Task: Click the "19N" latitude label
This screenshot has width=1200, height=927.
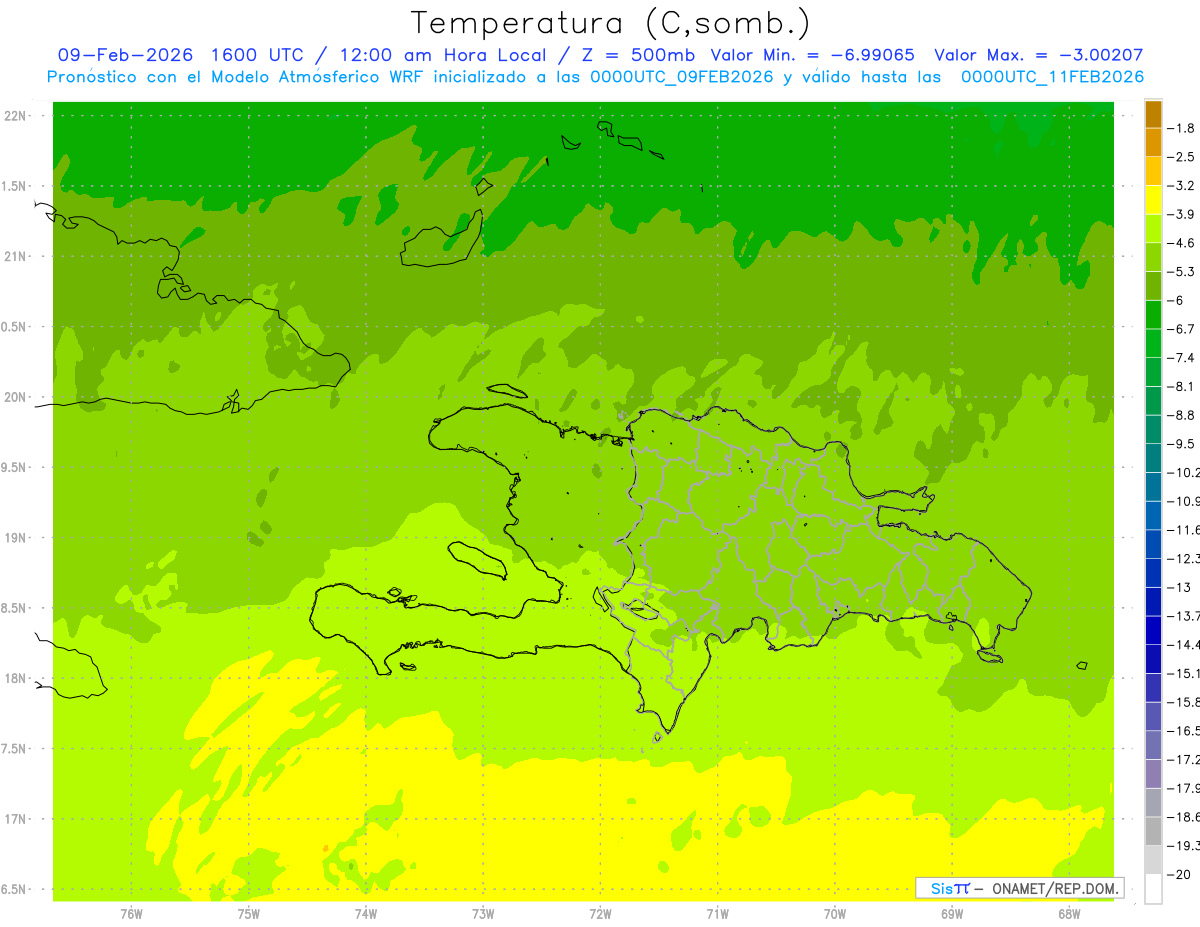Action: (x=15, y=538)
